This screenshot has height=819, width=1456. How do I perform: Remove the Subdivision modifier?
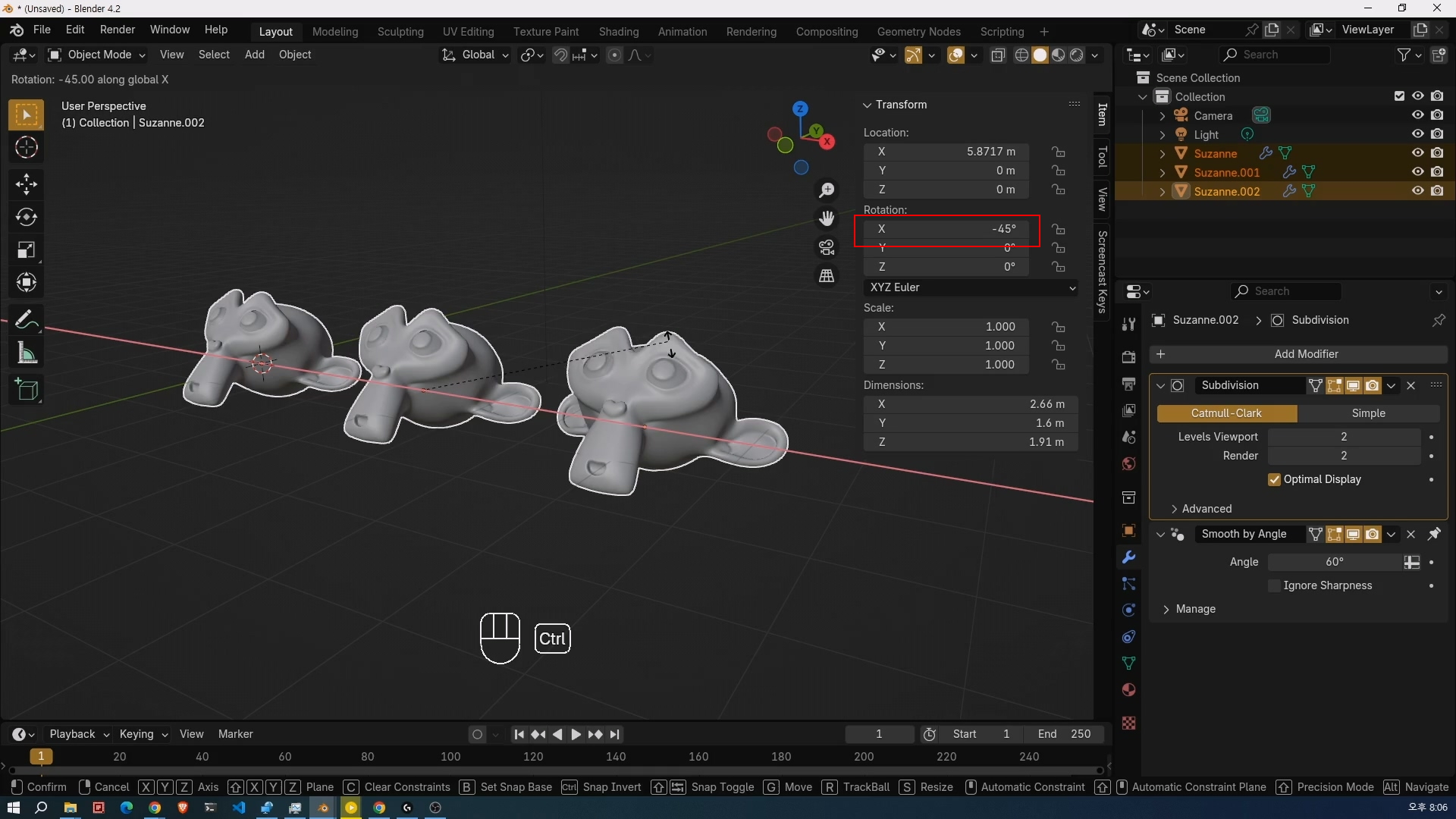1411,385
